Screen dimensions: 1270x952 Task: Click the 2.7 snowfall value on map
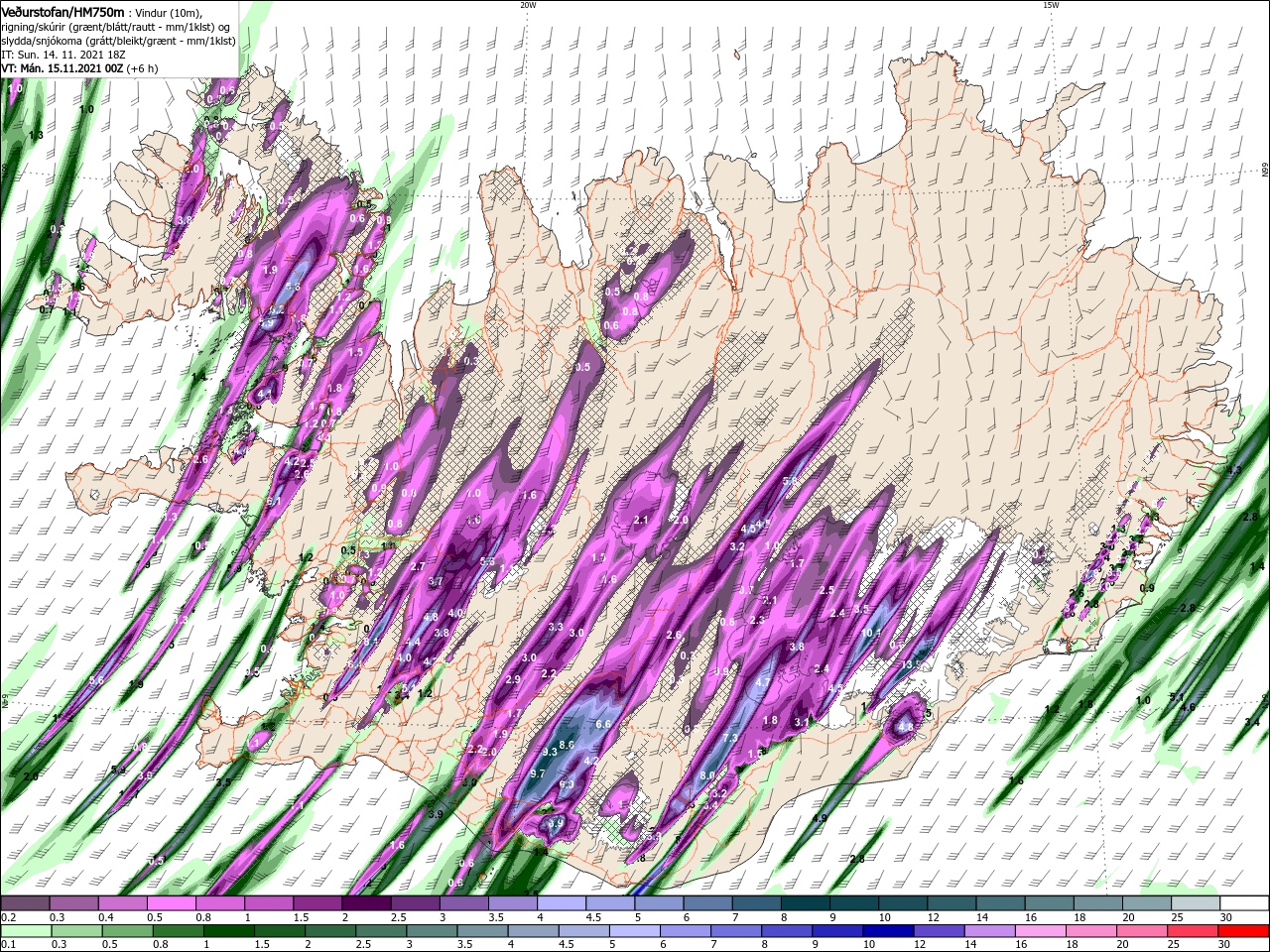click(418, 566)
